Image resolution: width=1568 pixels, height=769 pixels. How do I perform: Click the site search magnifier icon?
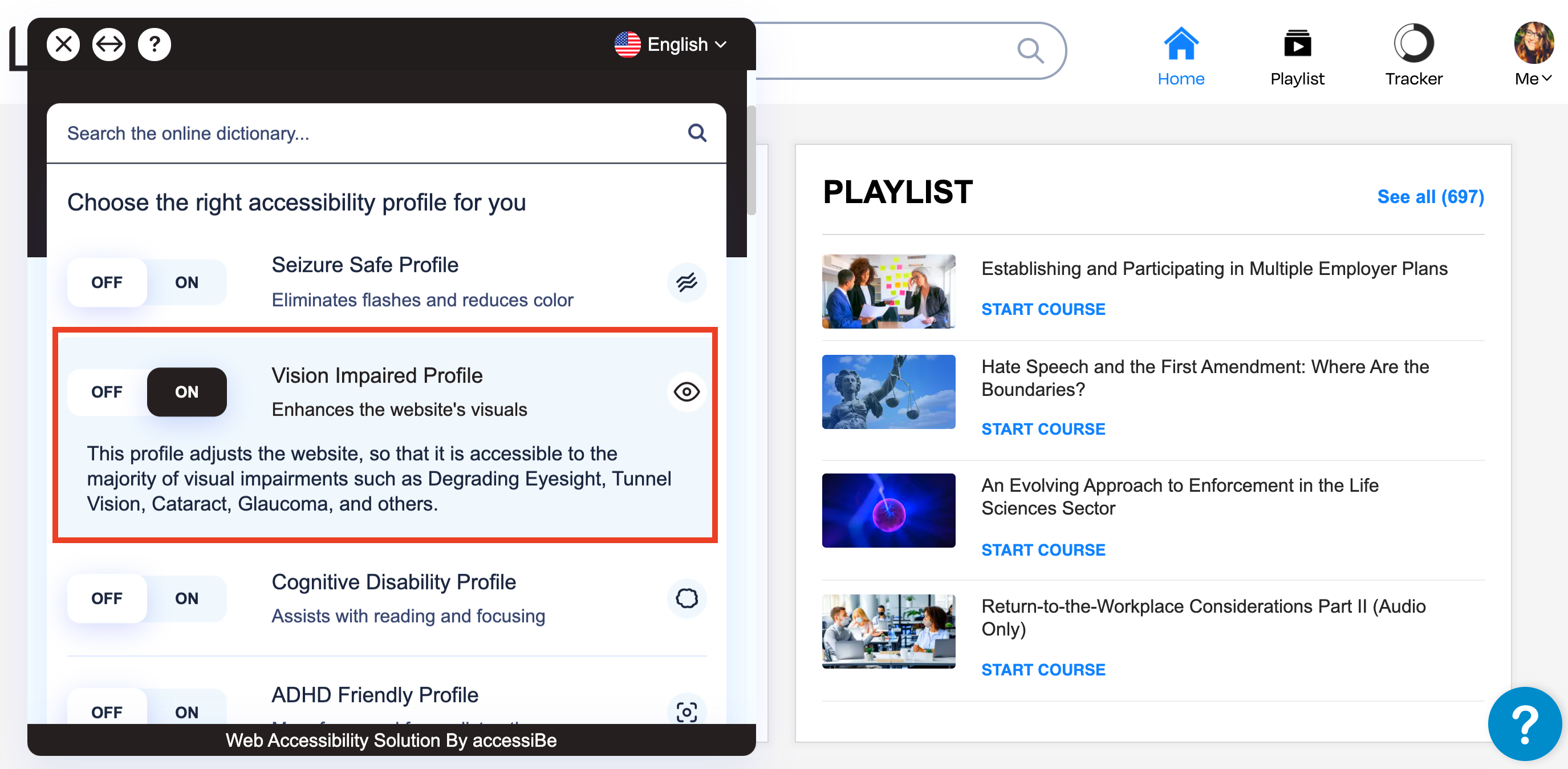click(x=1030, y=51)
